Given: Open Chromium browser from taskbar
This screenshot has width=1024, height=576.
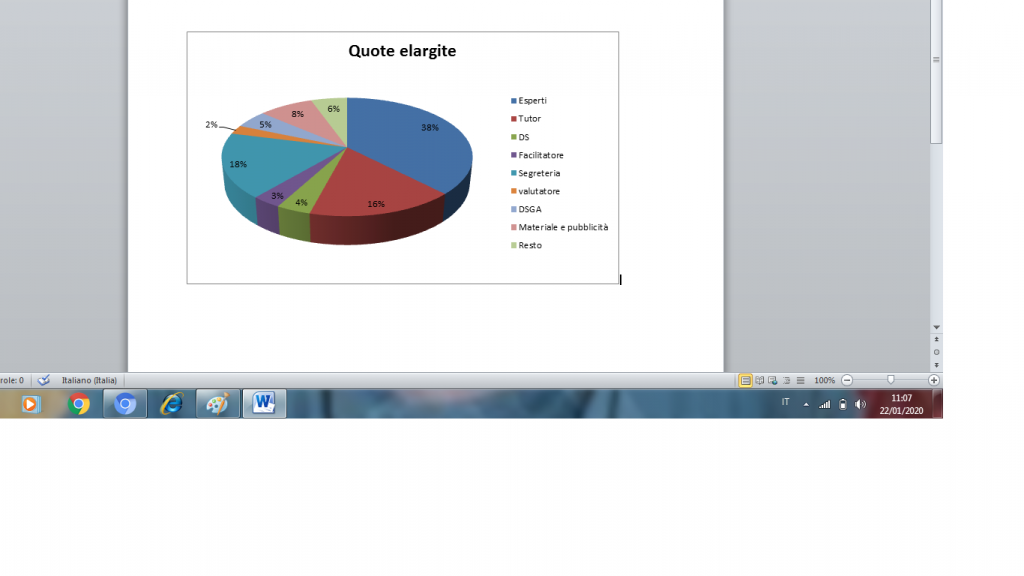Looking at the screenshot, I should pos(125,404).
